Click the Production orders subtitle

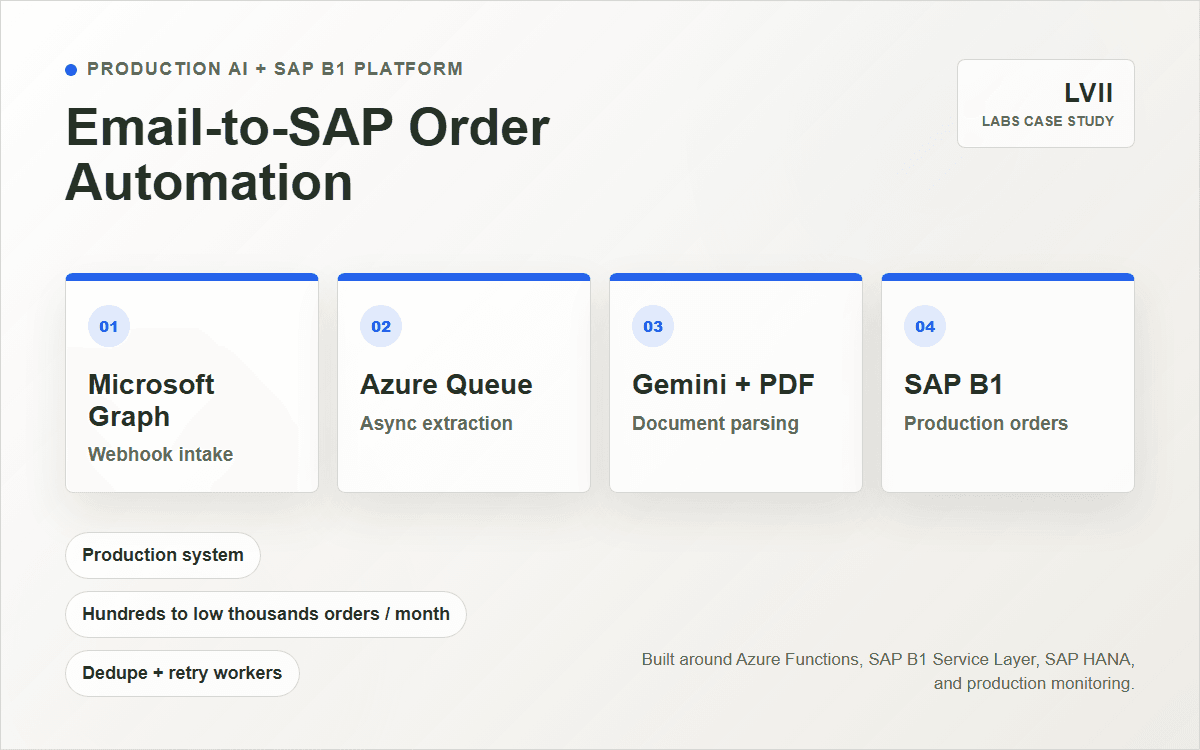(x=986, y=423)
